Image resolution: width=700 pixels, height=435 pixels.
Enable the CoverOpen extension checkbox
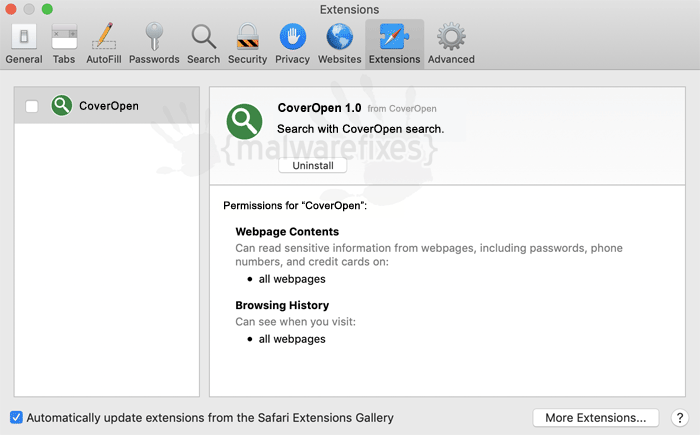point(32,106)
